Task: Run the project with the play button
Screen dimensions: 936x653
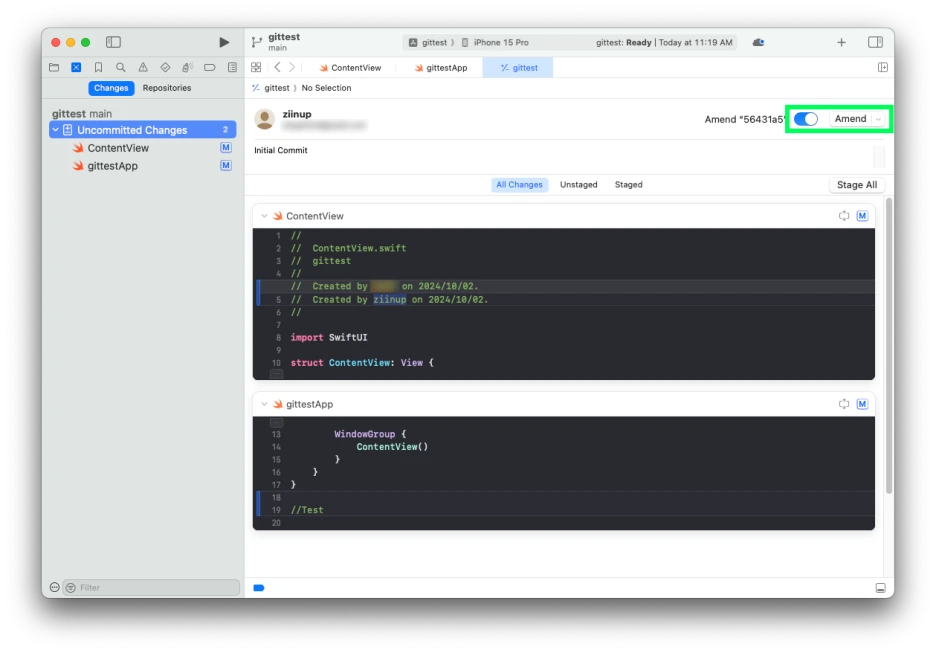Action: pyautogui.click(x=224, y=42)
